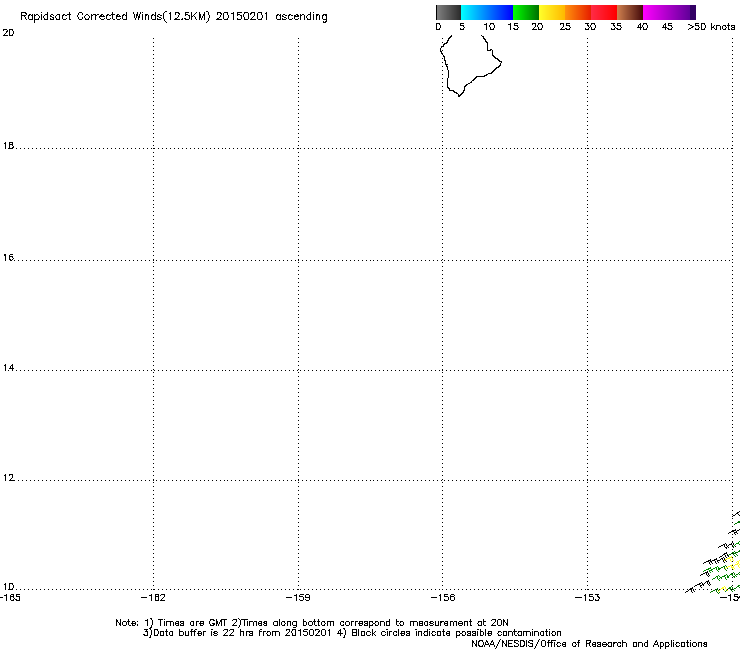
Task: Click the 'NOAA/NESDIS/Office of Research and Applications' credit
Action: (x=589, y=644)
